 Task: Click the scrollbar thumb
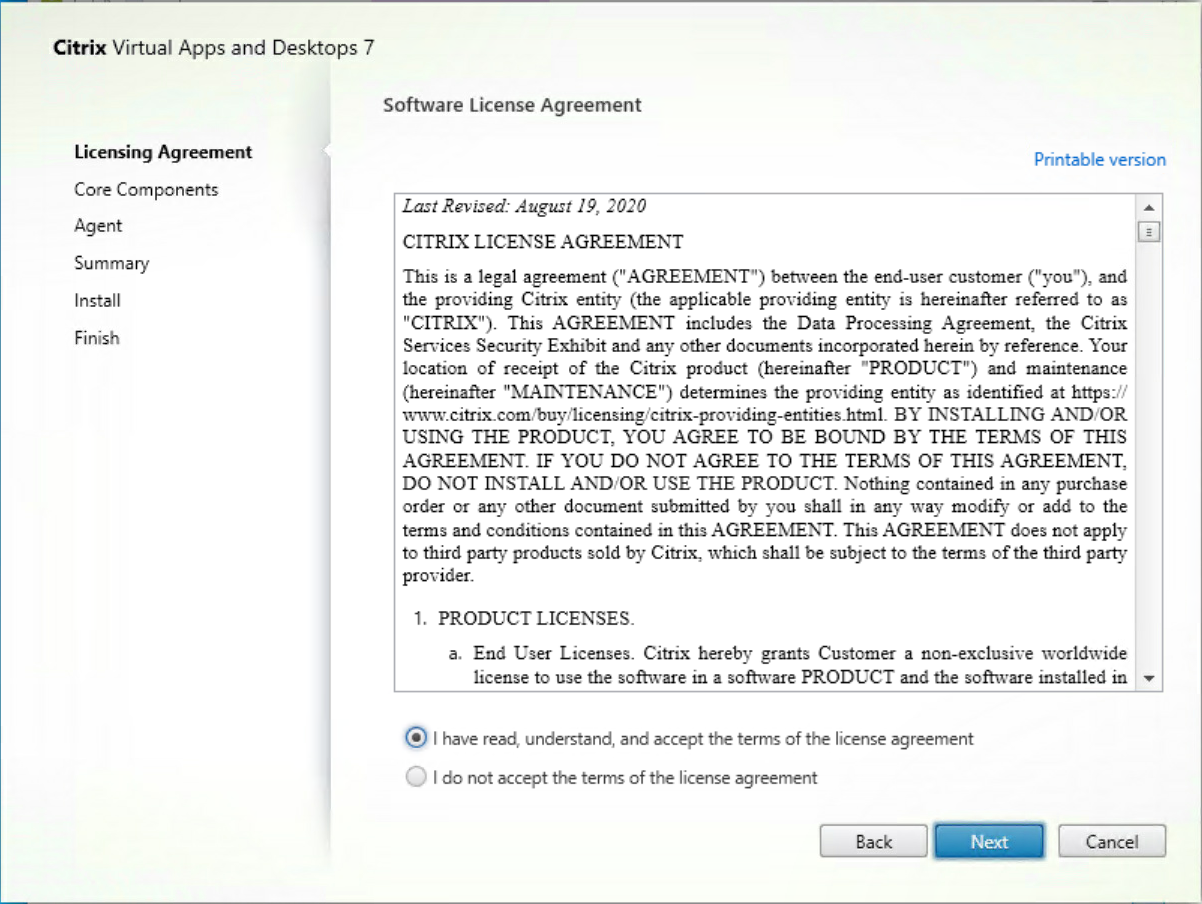(1149, 230)
